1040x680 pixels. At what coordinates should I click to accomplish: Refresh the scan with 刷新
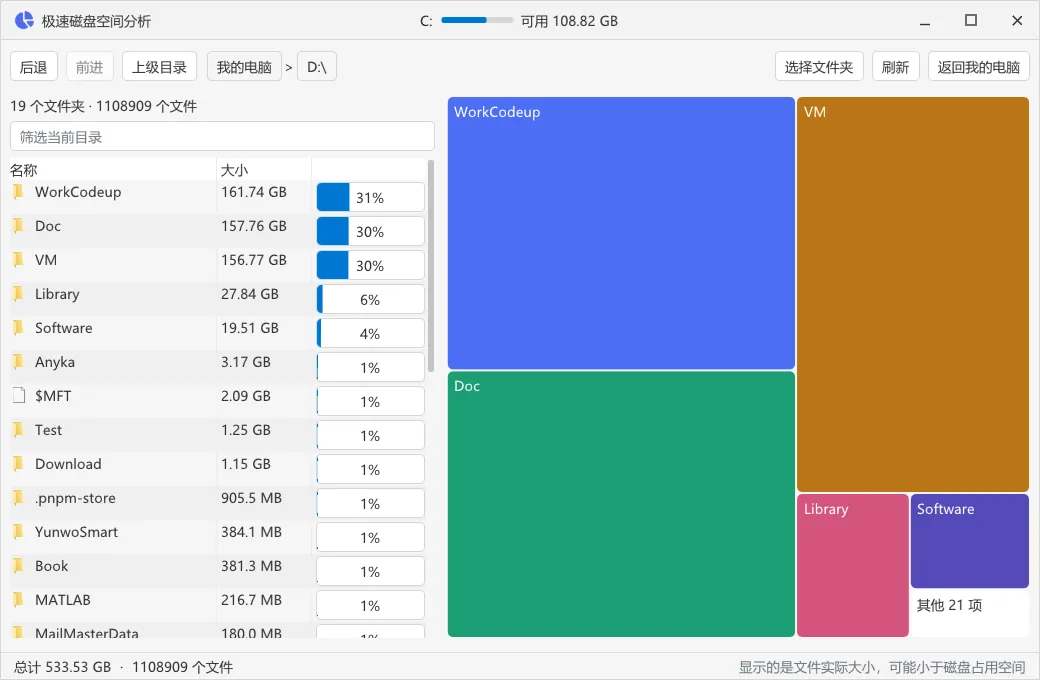895,66
